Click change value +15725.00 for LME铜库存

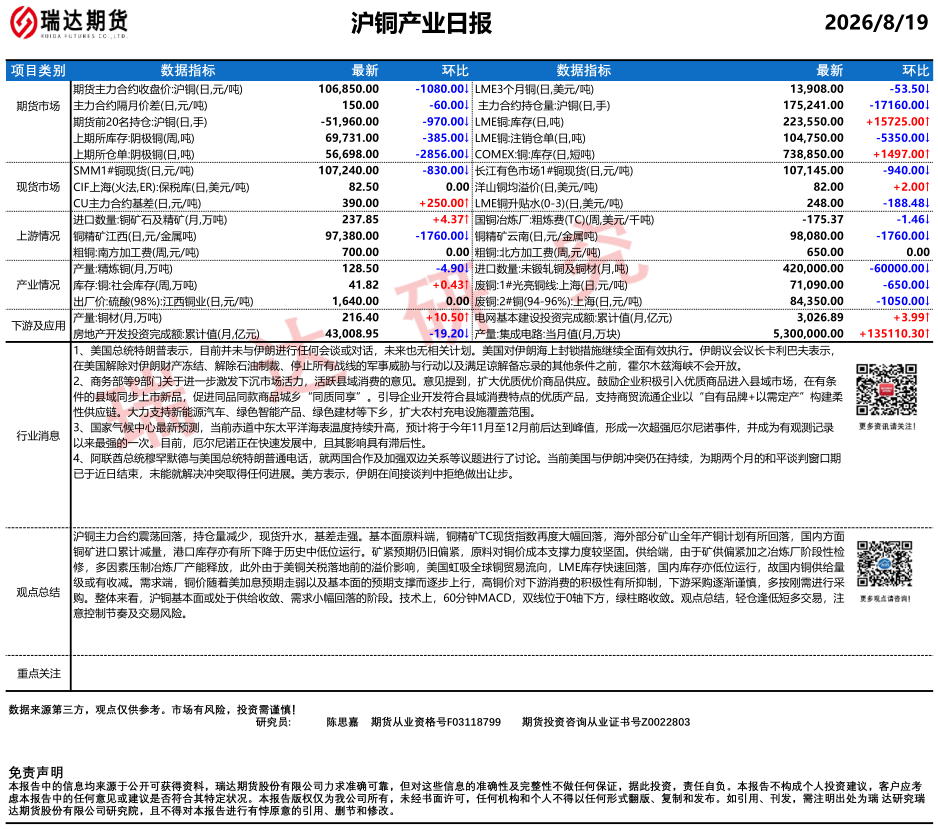(898, 121)
